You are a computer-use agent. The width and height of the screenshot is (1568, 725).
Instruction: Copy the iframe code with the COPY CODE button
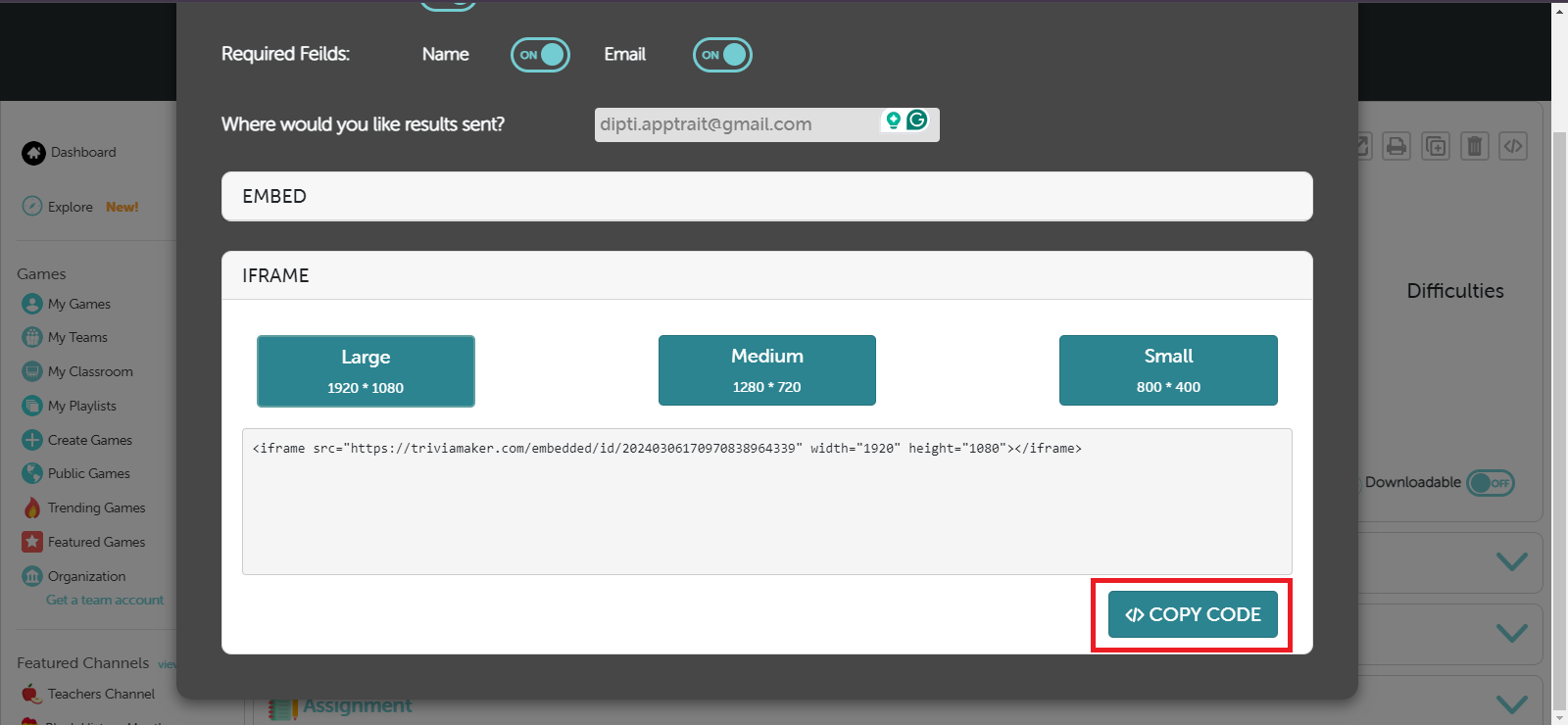[1193, 614]
